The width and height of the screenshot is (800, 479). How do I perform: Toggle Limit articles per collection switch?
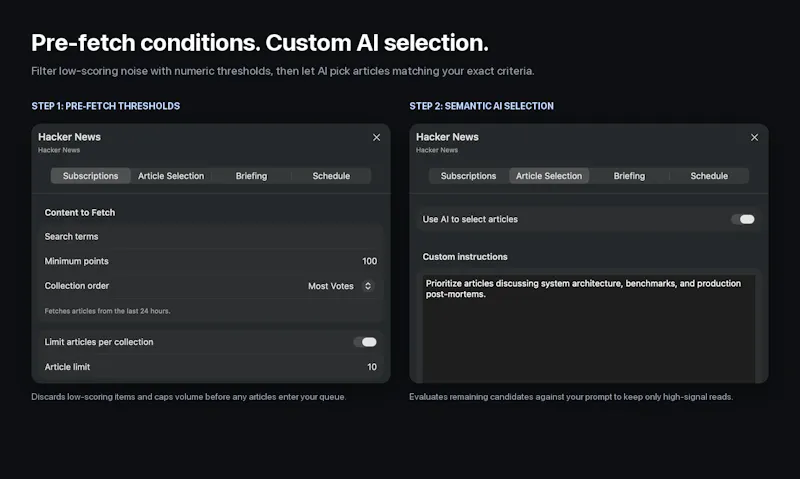(x=365, y=342)
